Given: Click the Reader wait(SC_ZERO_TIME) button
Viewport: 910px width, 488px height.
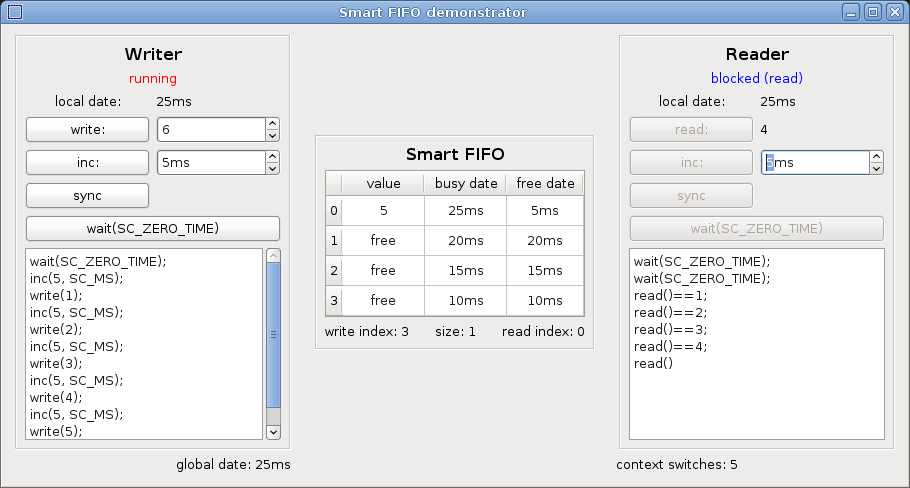Looking at the screenshot, I should [757, 229].
